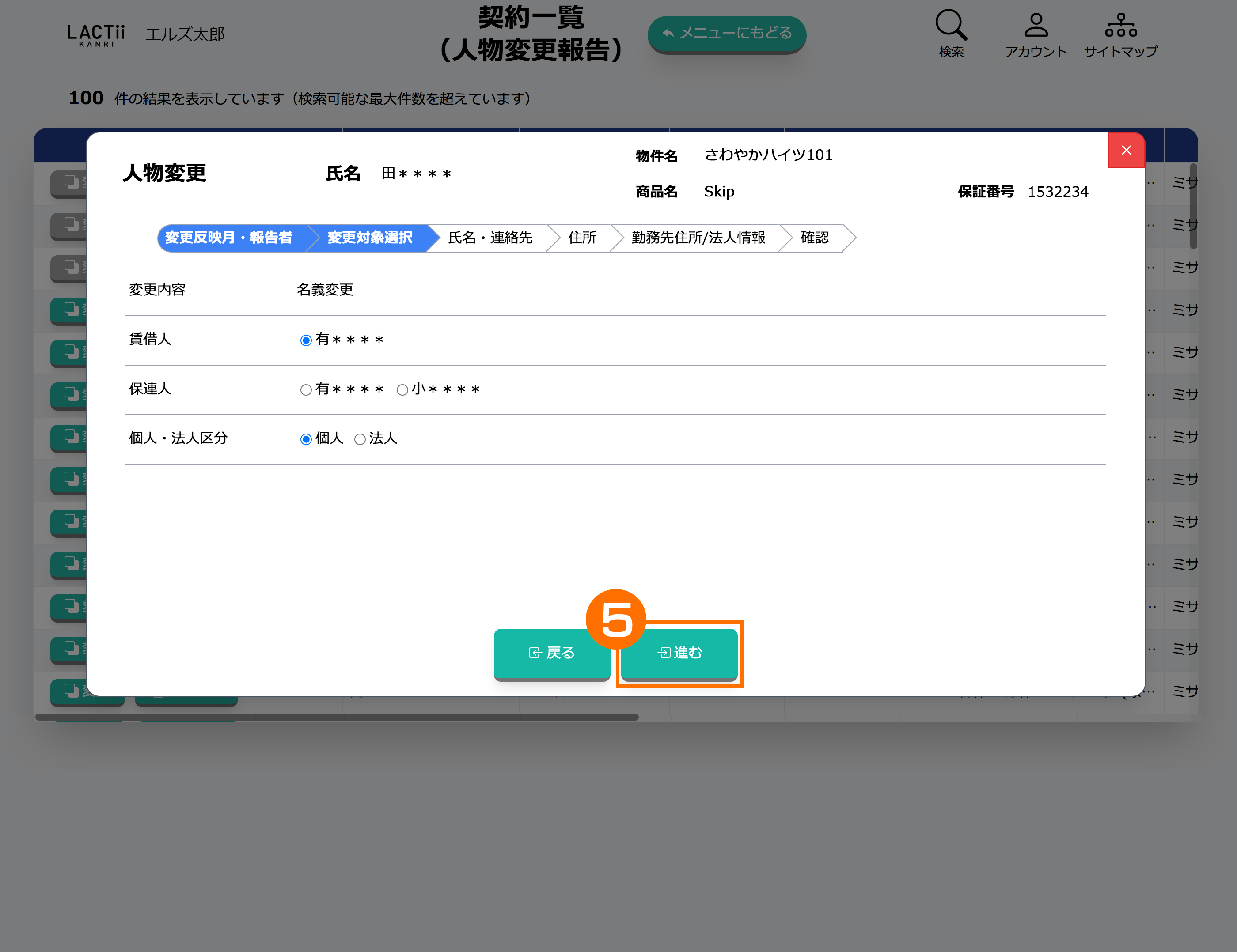The width and height of the screenshot is (1237, 952).
Task: Click the LACTii KANRI logo
Action: click(96, 35)
